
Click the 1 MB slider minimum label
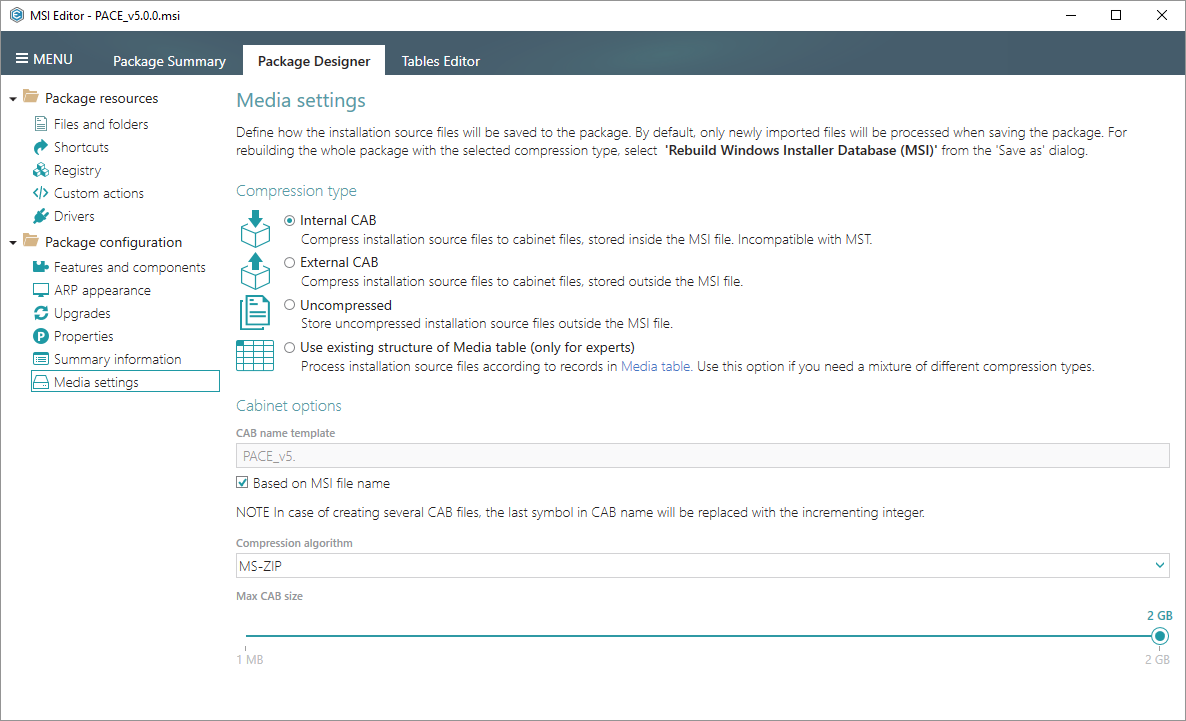250,660
